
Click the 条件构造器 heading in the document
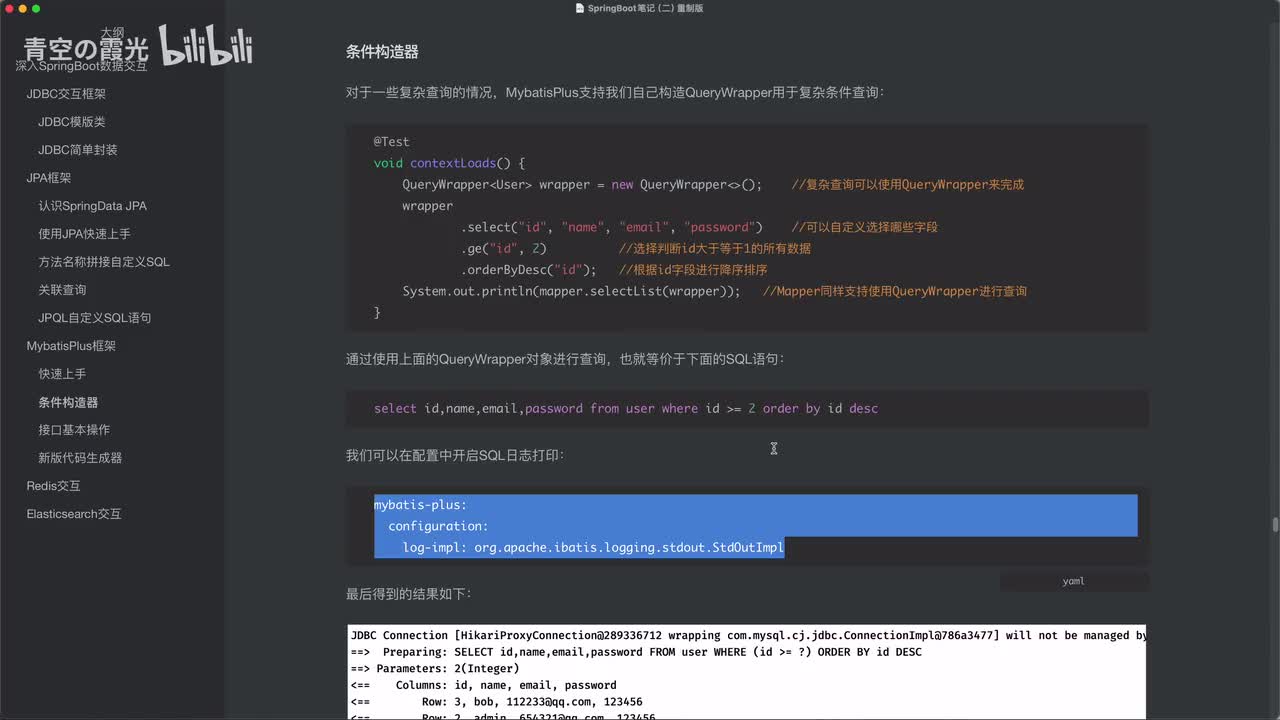(x=382, y=52)
